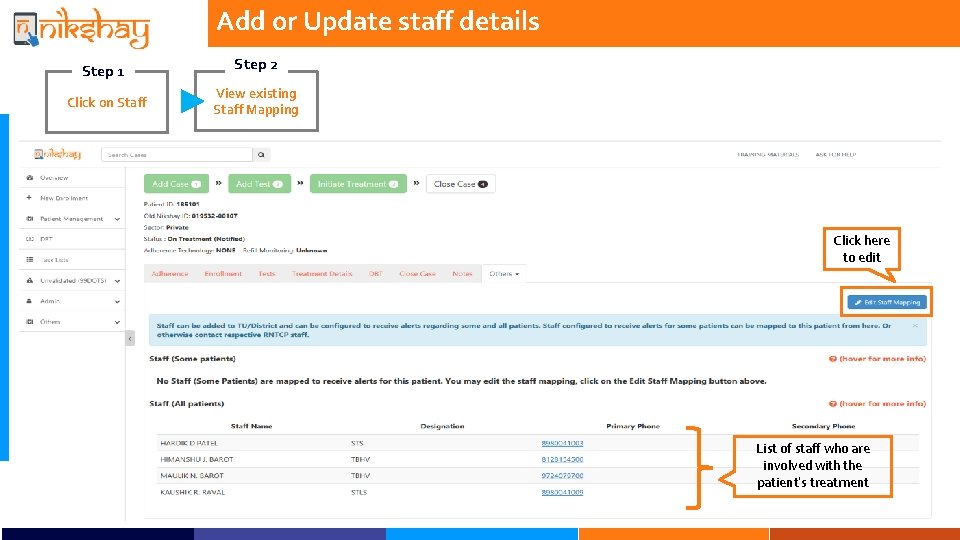960x540 pixels.
Task: Click the Unvalidated 99DOTS sidebar icon
Action: point(29,280)
